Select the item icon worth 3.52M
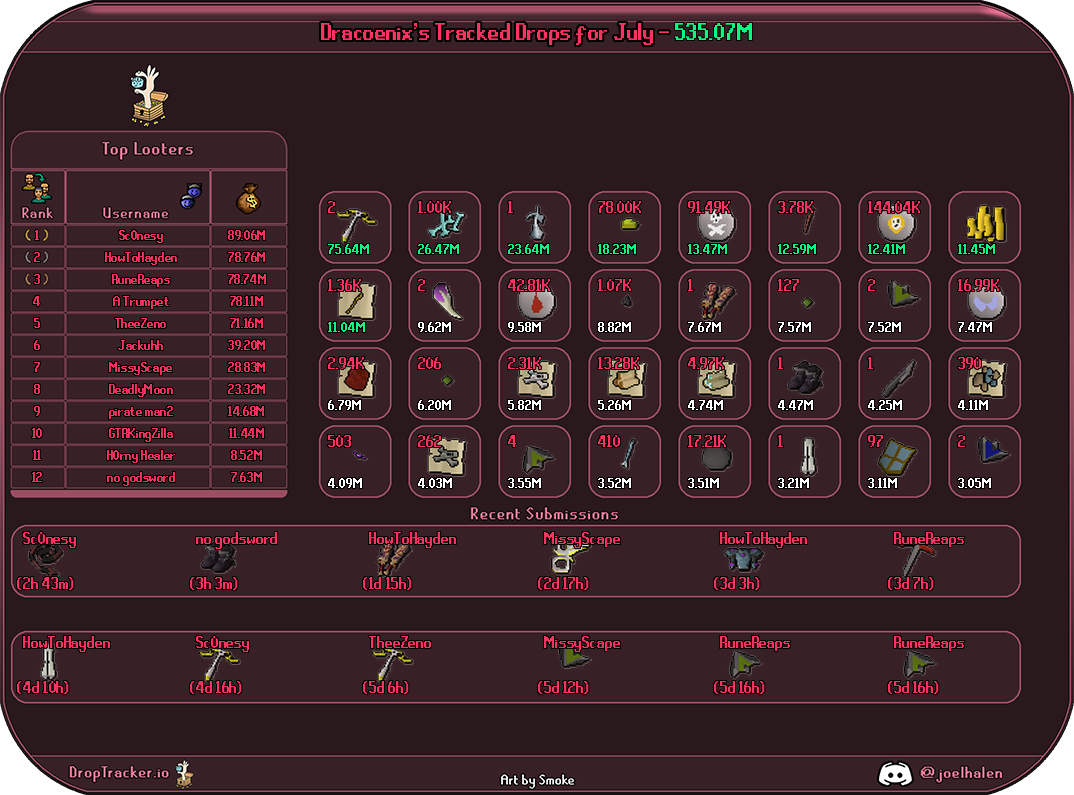The height and width of the screenshot is (795, 1074). (629, 455)
